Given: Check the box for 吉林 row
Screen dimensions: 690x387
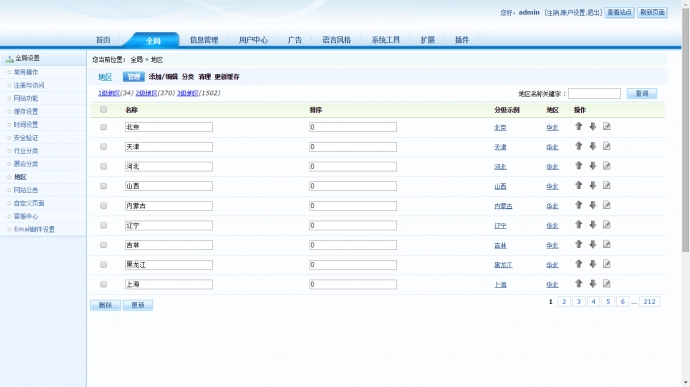Looking at the screenshot, I should click(x=103, y=245).
